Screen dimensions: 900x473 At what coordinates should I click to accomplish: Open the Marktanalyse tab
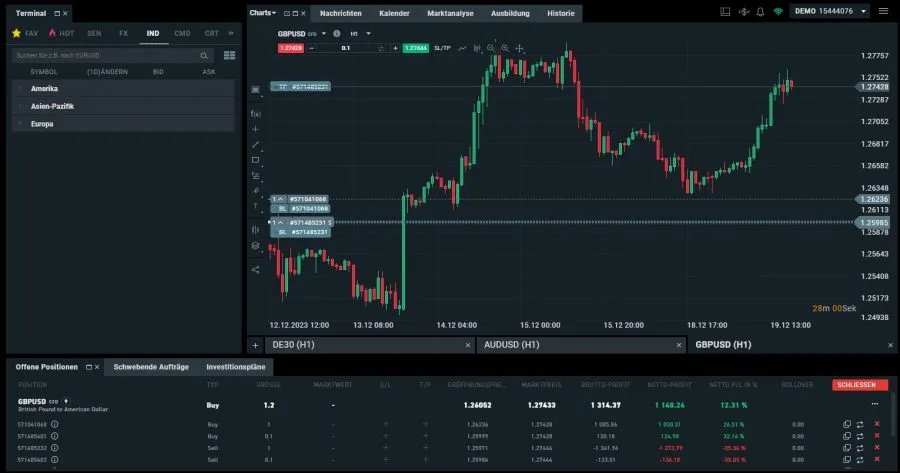pos(450,14)
